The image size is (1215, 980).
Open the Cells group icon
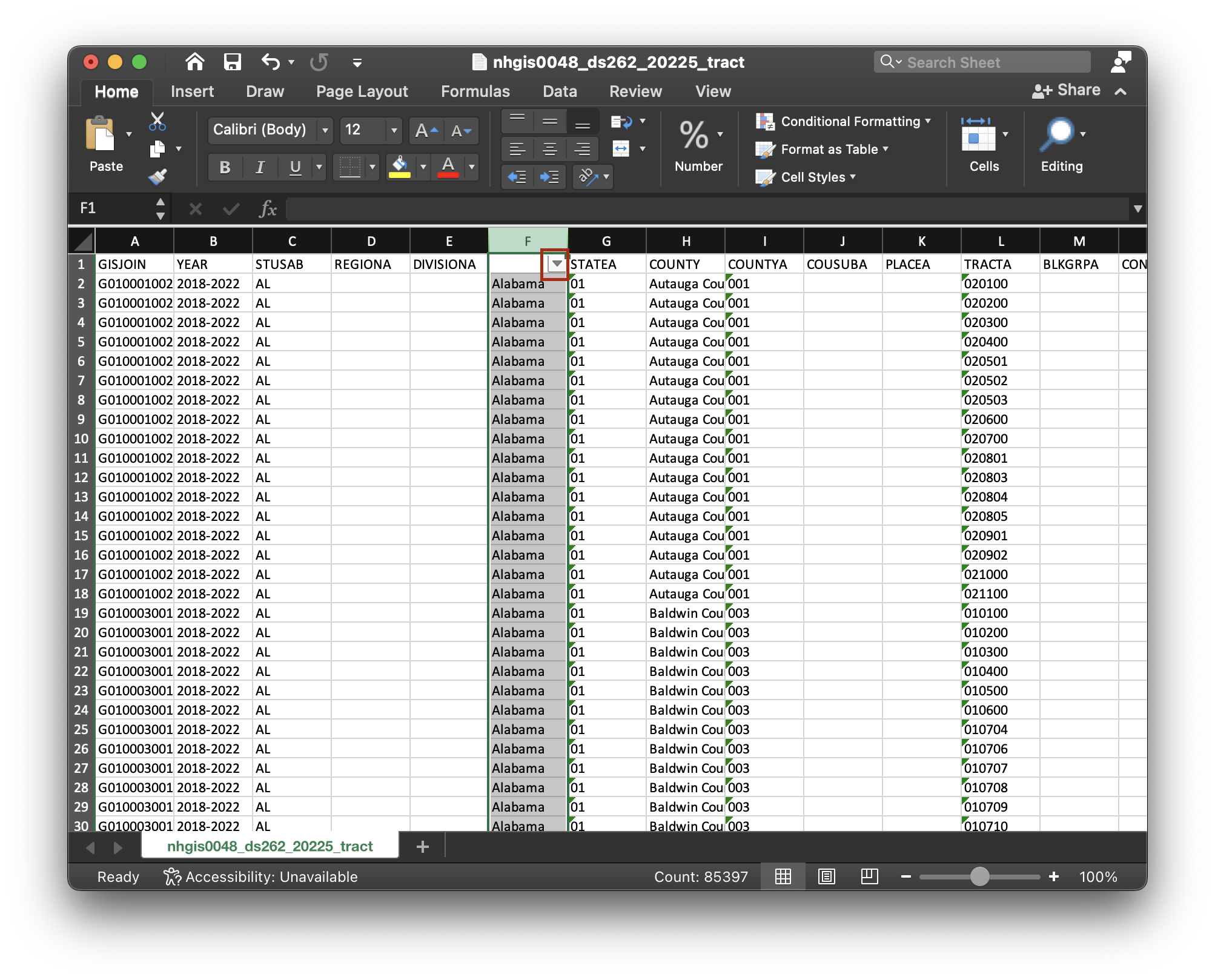point(978,134)
